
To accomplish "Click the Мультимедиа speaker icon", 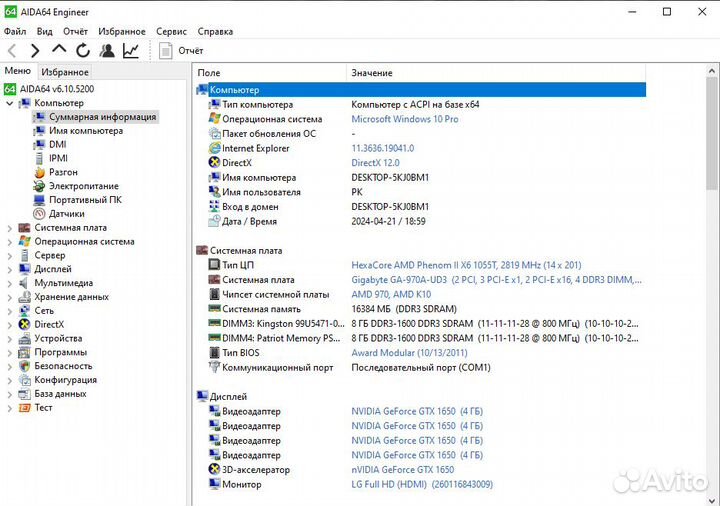I will (24, 283).
